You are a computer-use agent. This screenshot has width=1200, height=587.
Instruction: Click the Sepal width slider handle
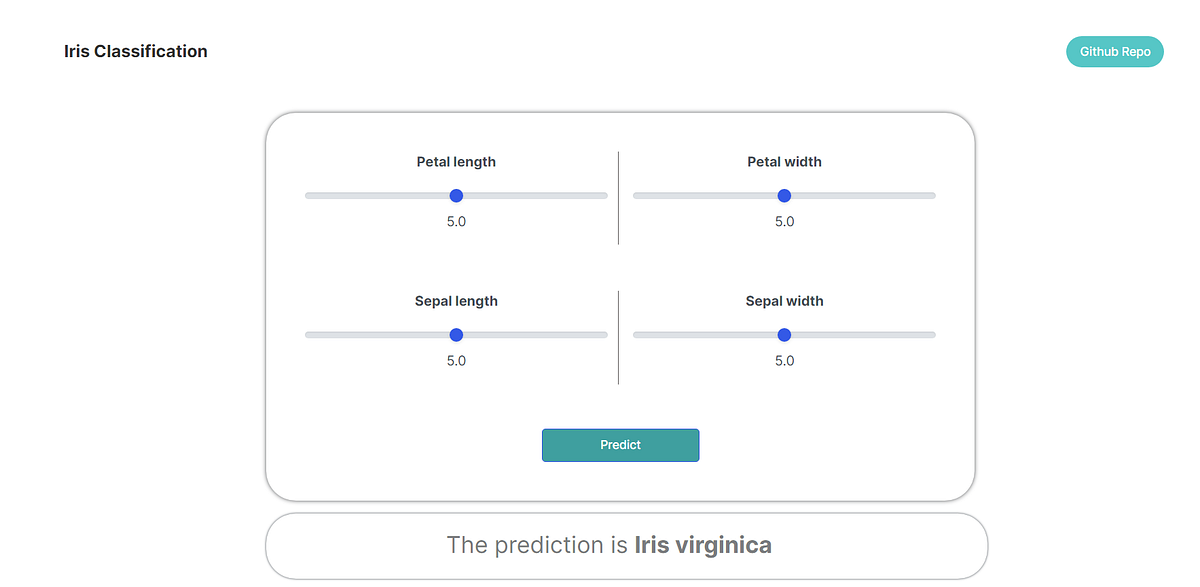tap(784, 334)
